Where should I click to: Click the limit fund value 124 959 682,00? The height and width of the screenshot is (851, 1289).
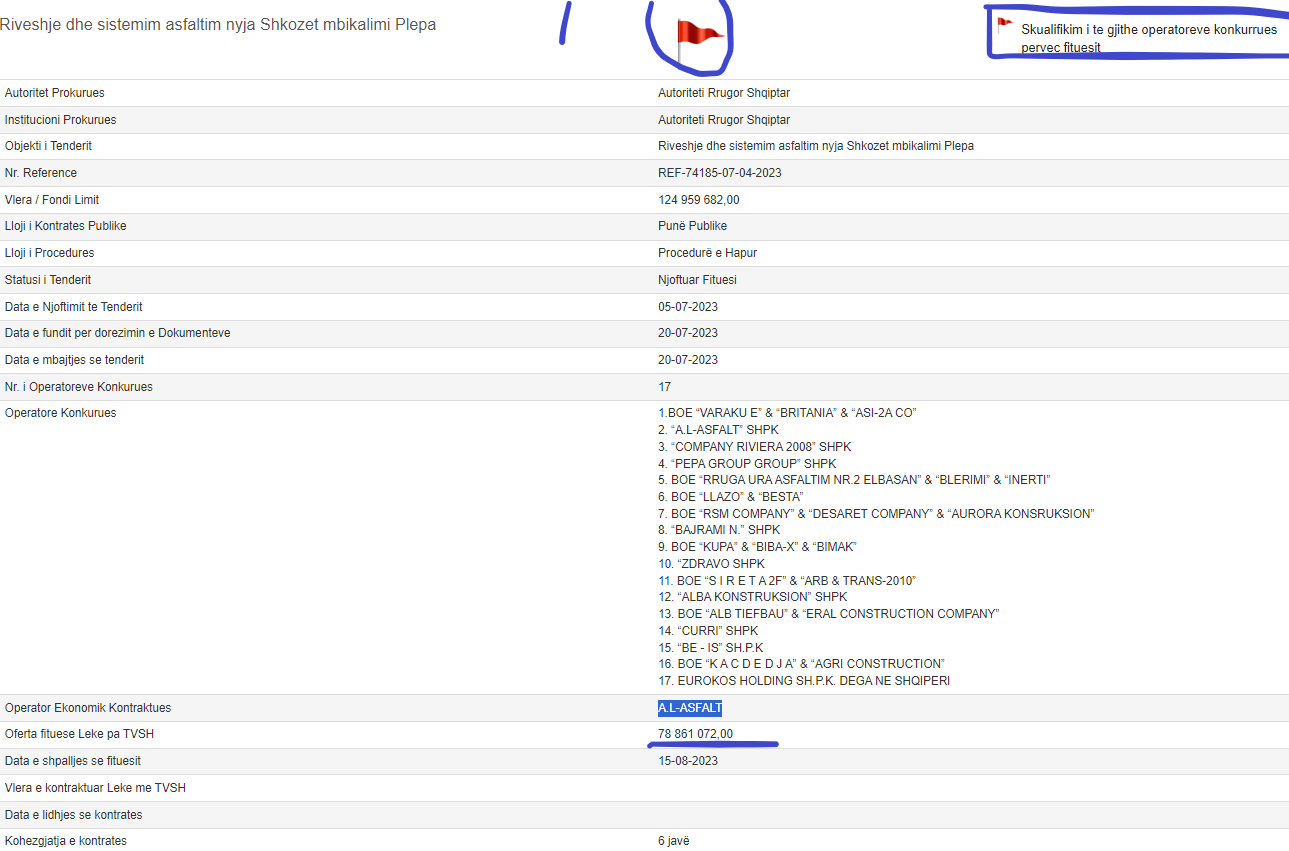pos(698,200)
